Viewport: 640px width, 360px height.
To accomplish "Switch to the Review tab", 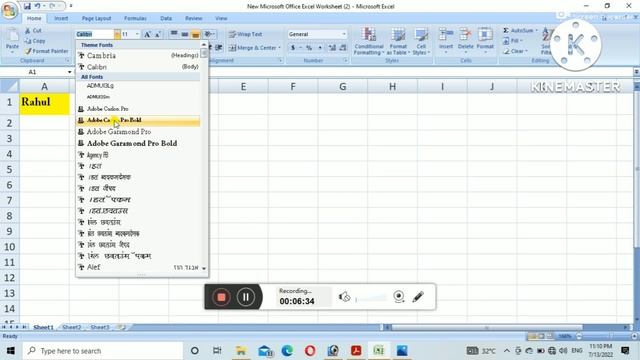I will click(193, 18).
